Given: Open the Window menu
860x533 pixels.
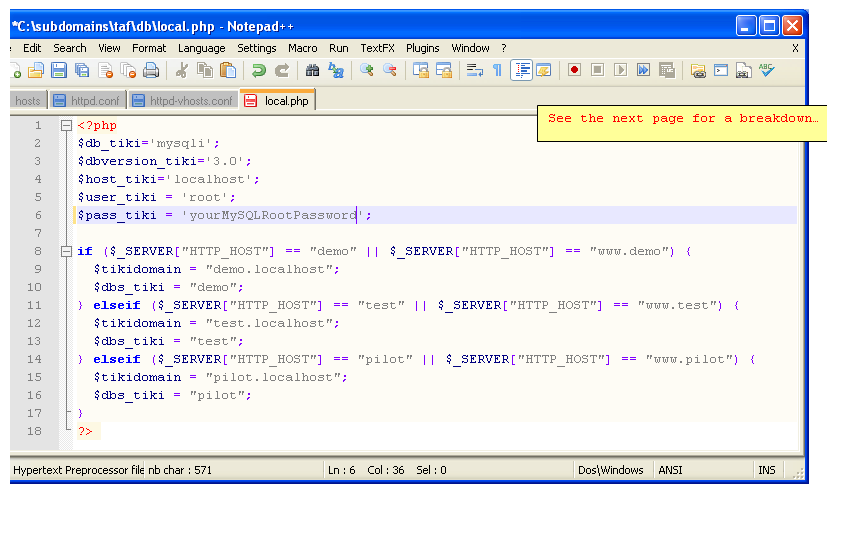Looking at the screenshot, I should 470,48.
